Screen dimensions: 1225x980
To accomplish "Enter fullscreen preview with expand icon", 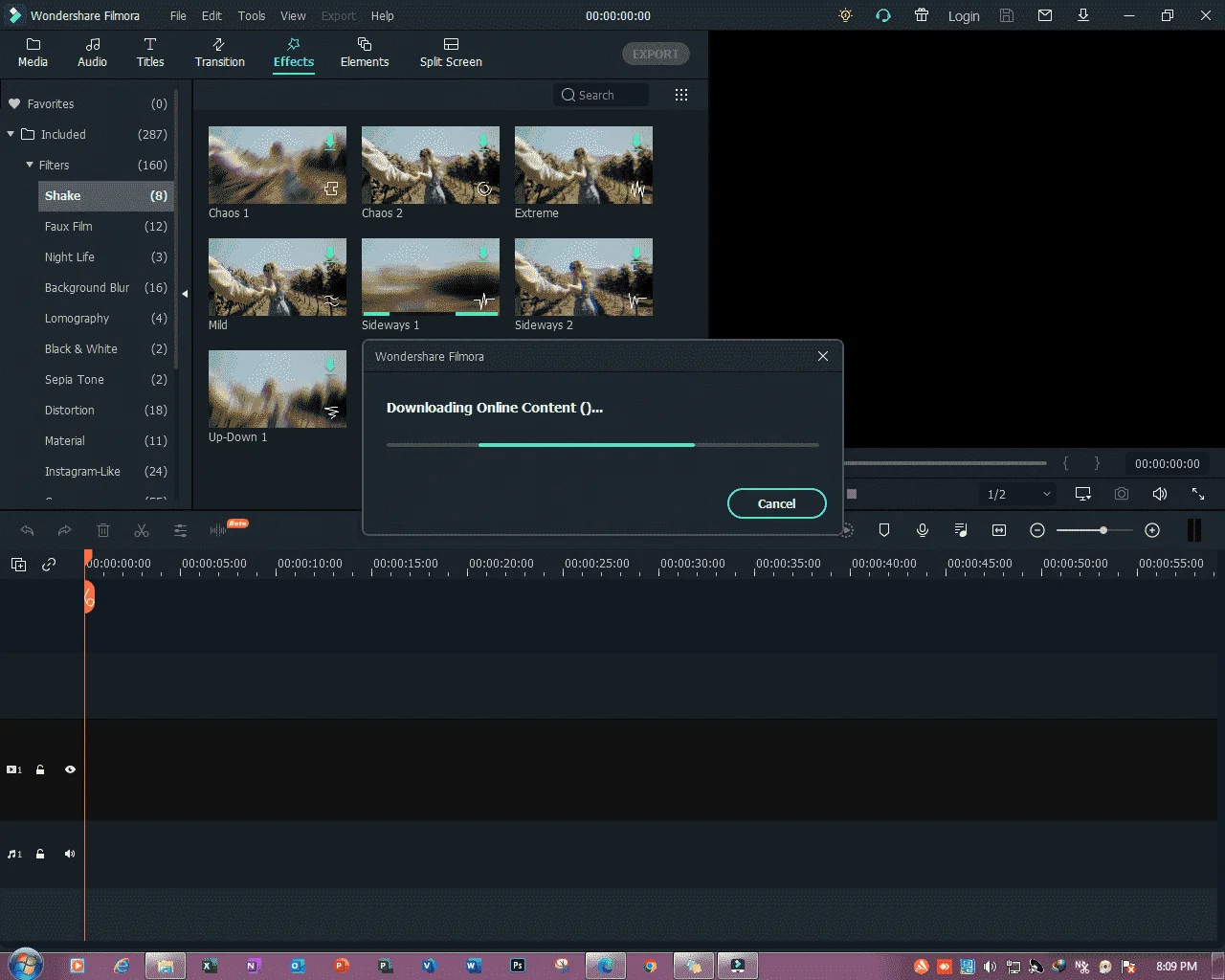I will click(1198, 494).
